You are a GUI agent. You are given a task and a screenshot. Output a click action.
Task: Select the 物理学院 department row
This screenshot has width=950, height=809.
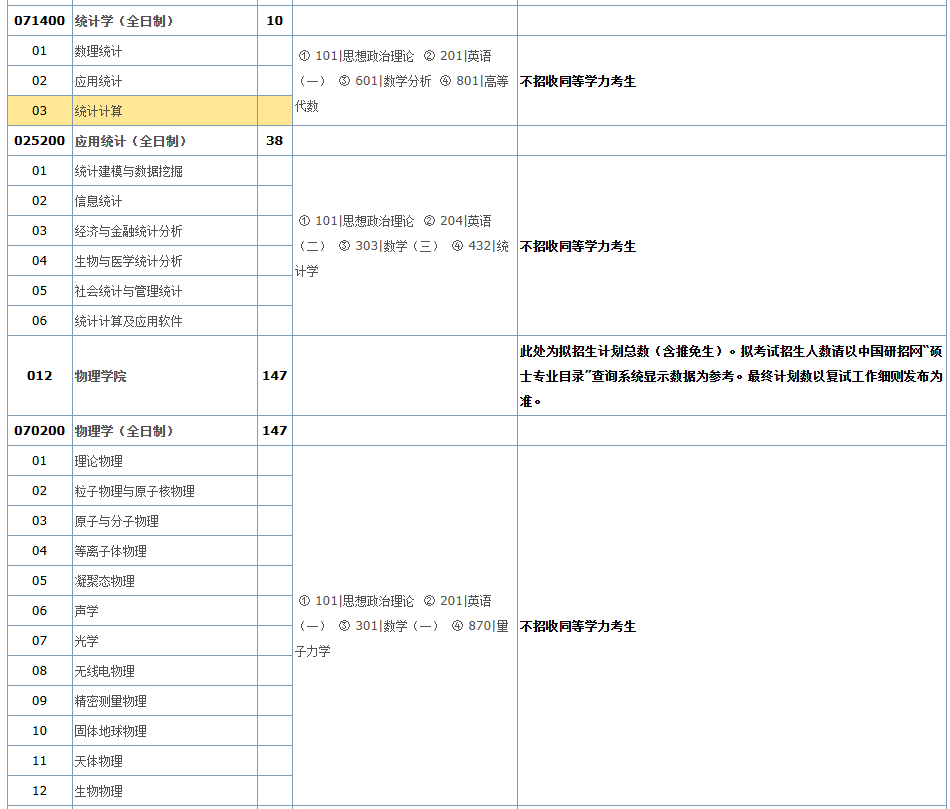[100, 376]
